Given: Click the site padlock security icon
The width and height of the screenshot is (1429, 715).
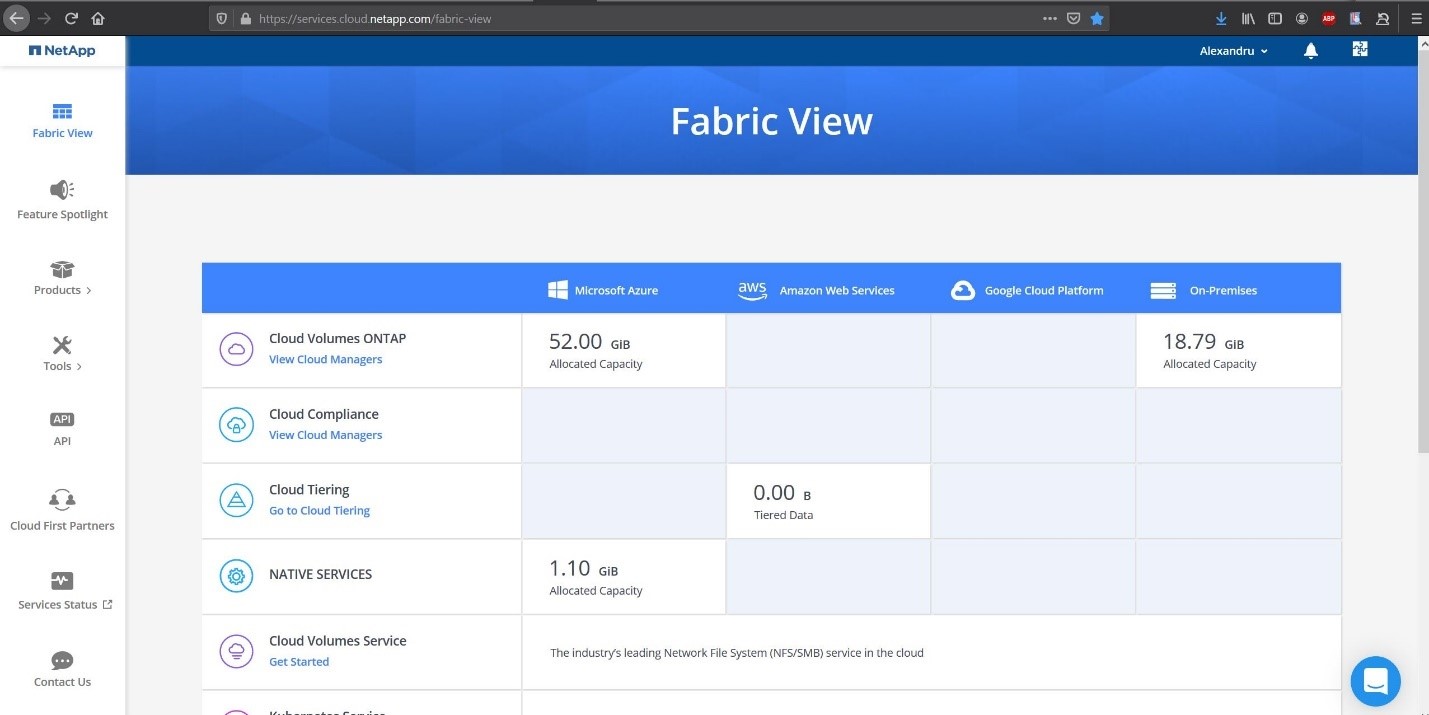Looking at the screenshot, I should point(245,18).
